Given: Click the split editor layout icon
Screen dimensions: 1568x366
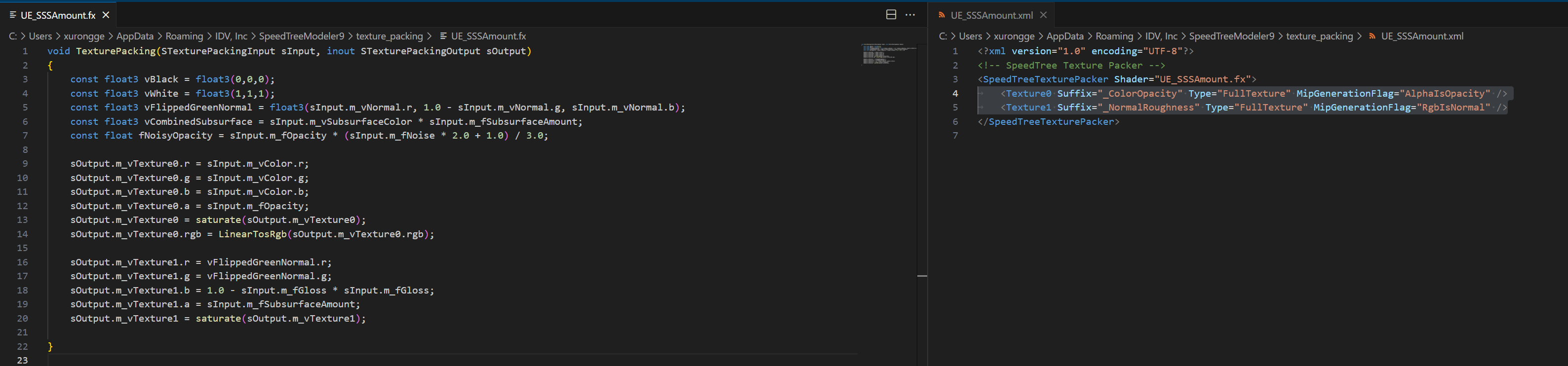Looking at the screenshot, I should click(x=891, y=15).
